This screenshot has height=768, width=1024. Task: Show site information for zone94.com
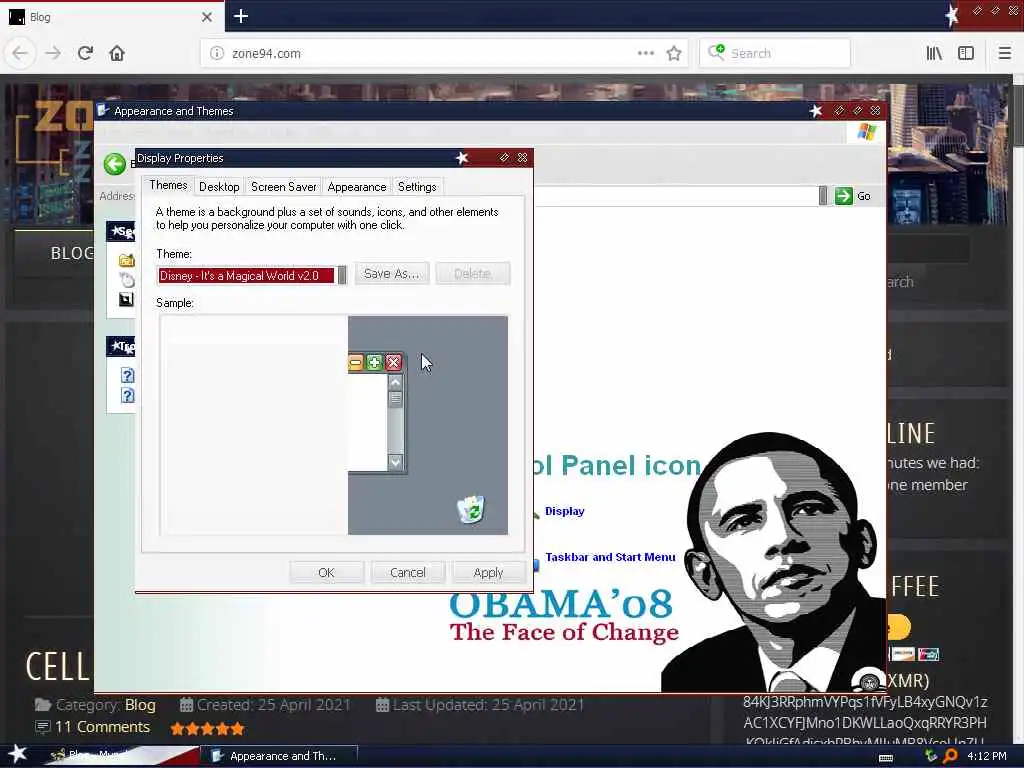pos(217,54)
